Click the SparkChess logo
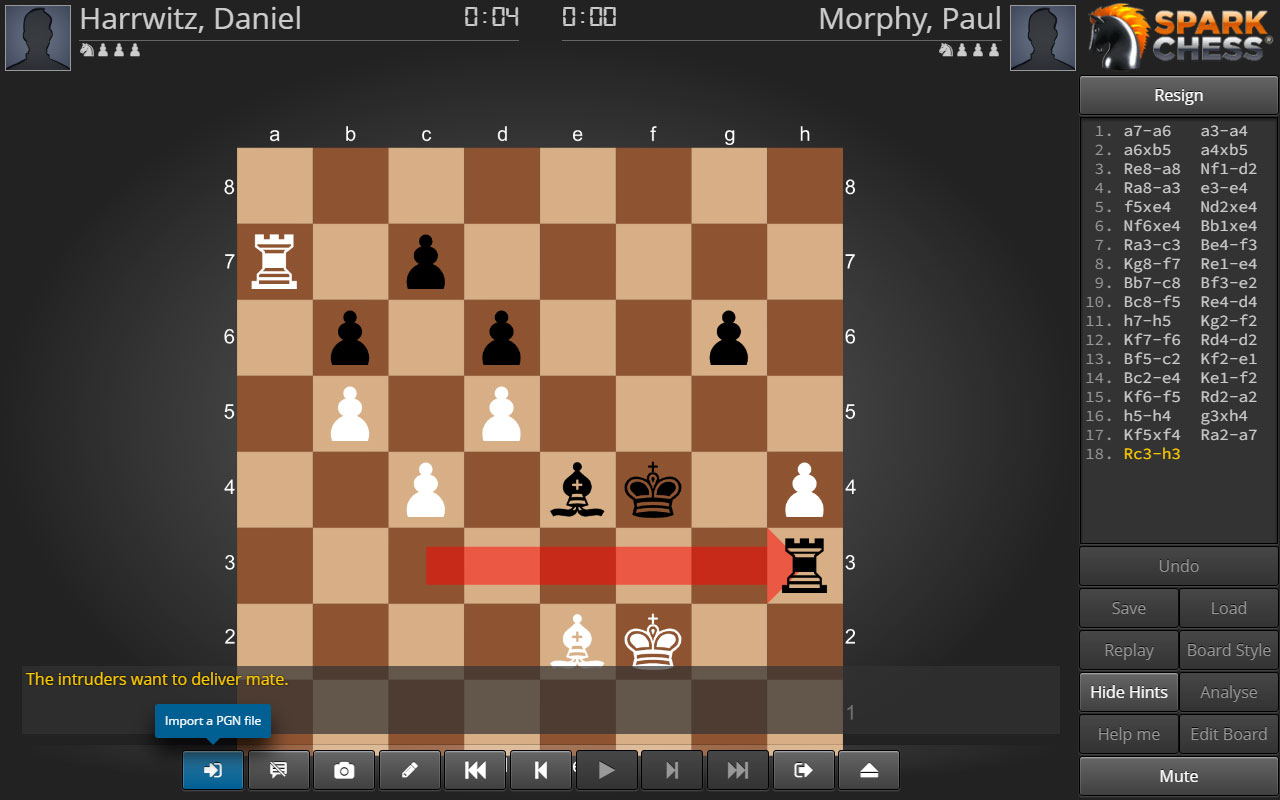This screenshot has height=800, width=1280. click(x=1178, y=35)
